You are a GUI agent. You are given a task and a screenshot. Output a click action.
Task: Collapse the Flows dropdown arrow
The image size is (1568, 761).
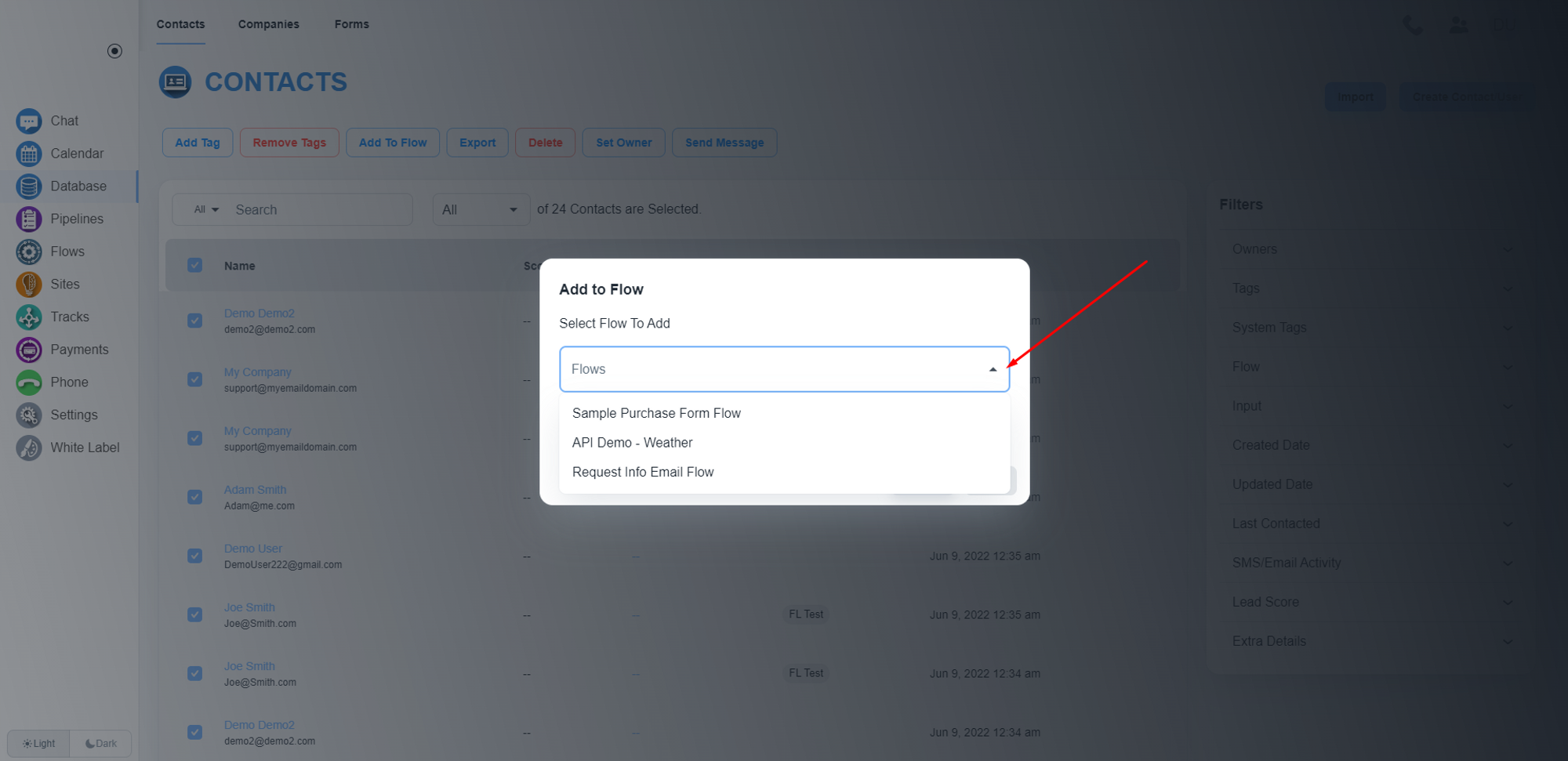[x=993, y=369]
